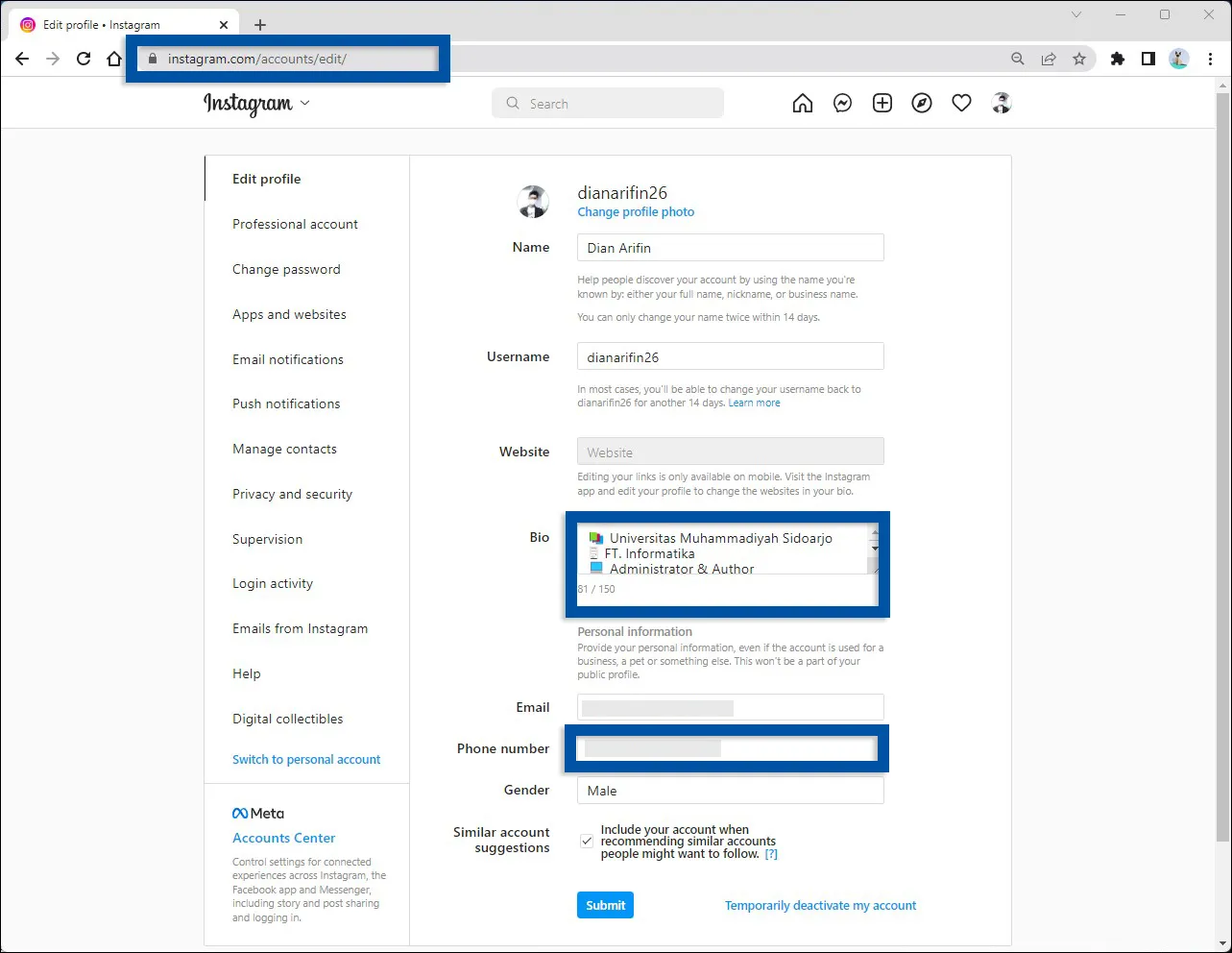Viewport: 1232px width, 953px height.
Task: Click the search magnifier in the search bar
Action: [x=513, y=103]
